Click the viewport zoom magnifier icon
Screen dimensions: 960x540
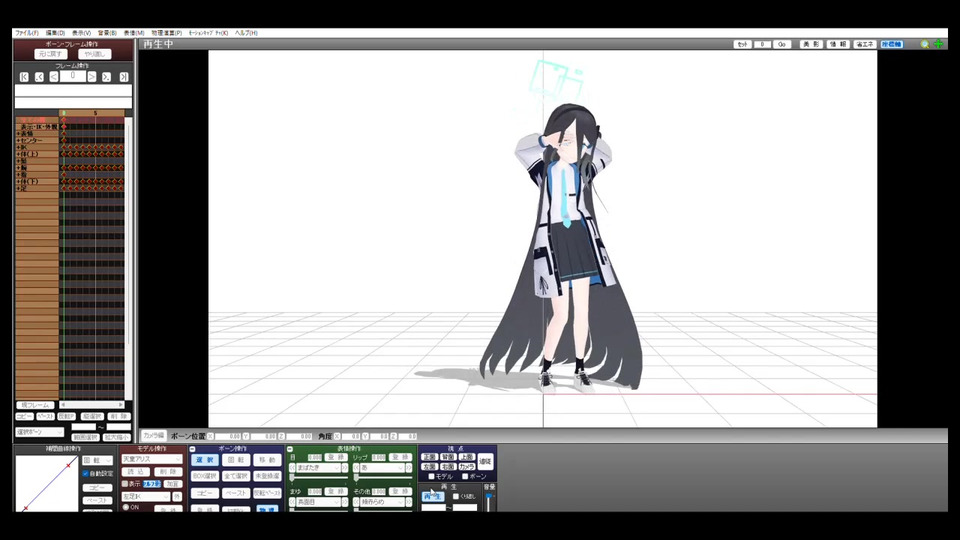click(925, 44)
